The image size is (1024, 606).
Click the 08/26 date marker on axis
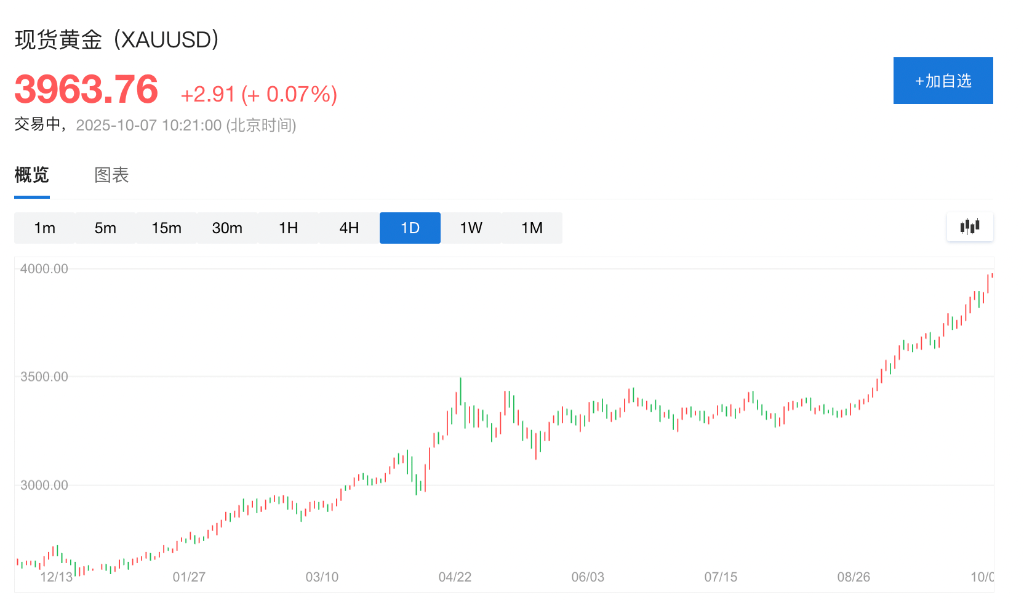click(853, 577)
